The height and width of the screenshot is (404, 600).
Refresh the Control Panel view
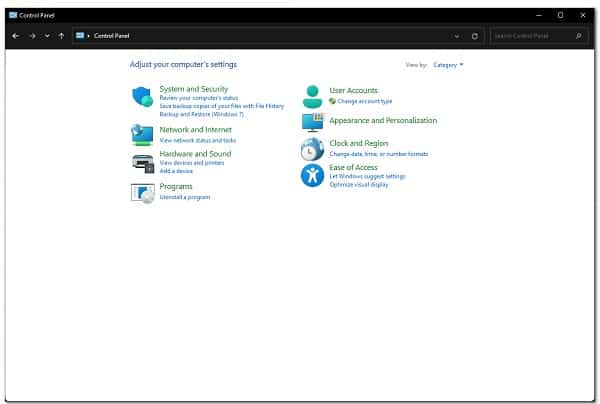(x=474, y=36)
